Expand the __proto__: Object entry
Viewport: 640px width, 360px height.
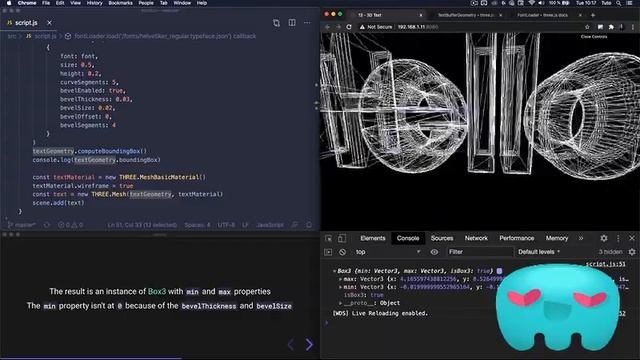pyautogui.click(x=340, y=303)
